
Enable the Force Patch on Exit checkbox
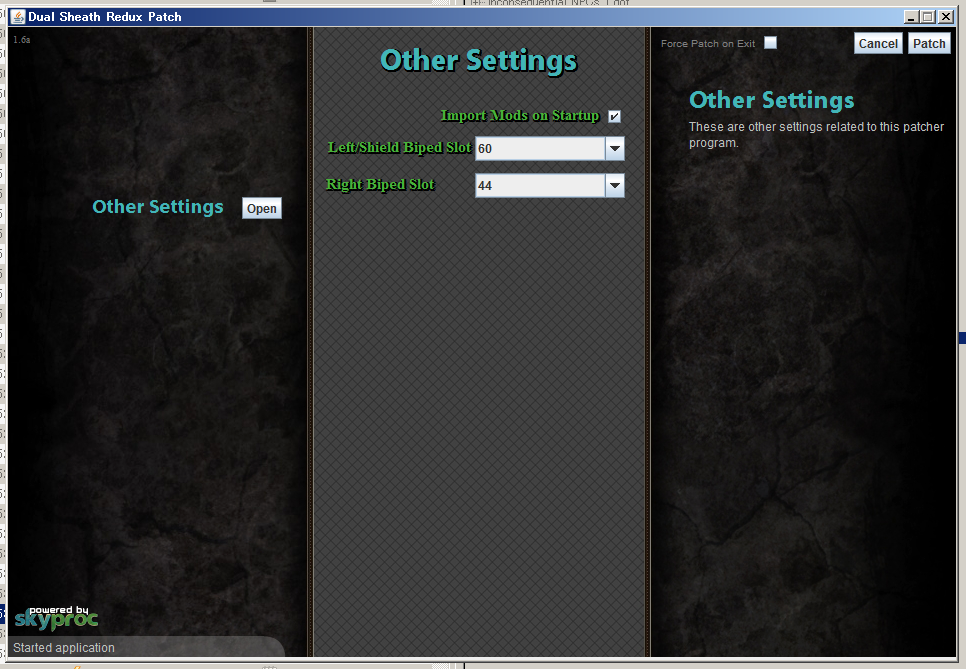tap(770, 43)
